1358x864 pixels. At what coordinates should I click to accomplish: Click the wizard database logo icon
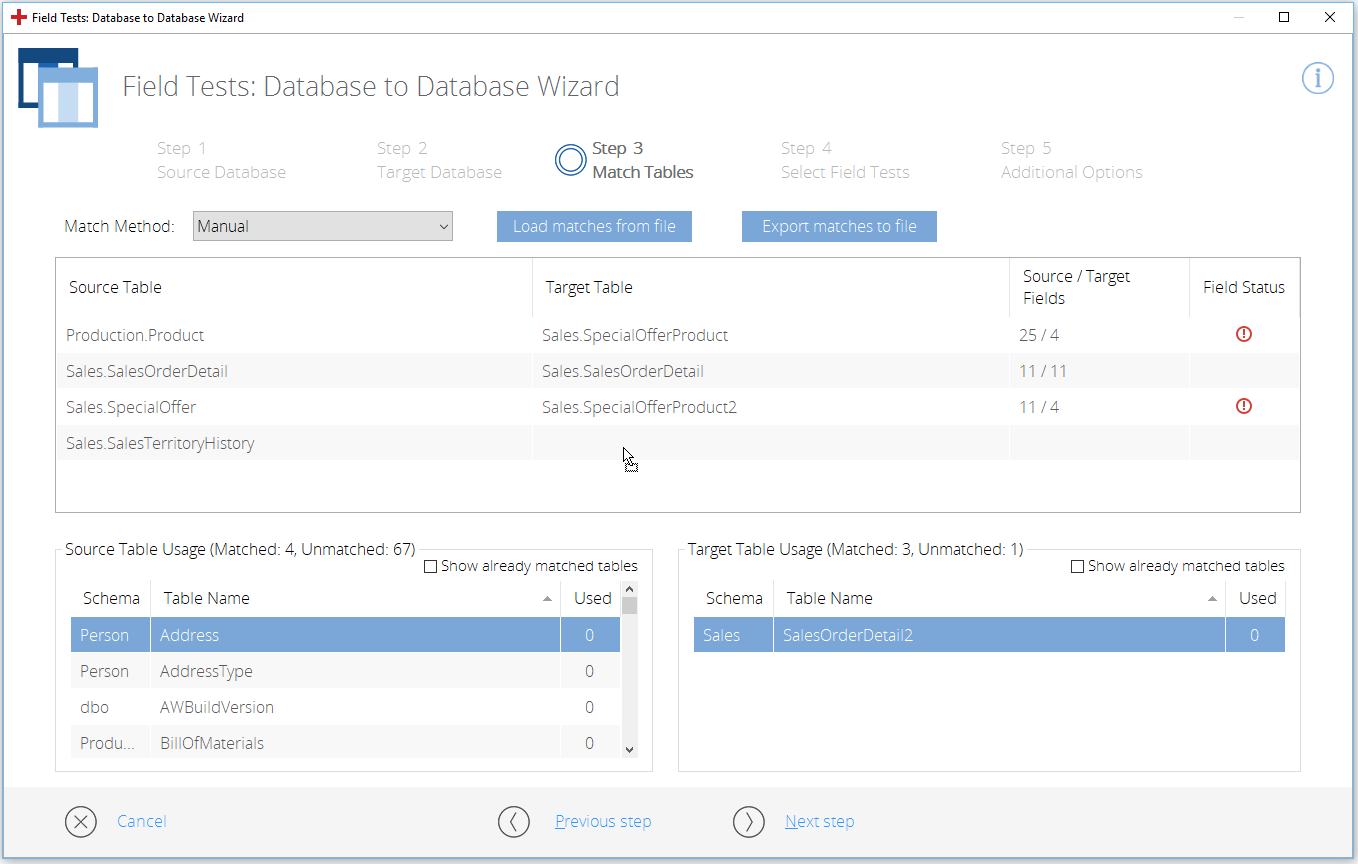coord(58,87)
